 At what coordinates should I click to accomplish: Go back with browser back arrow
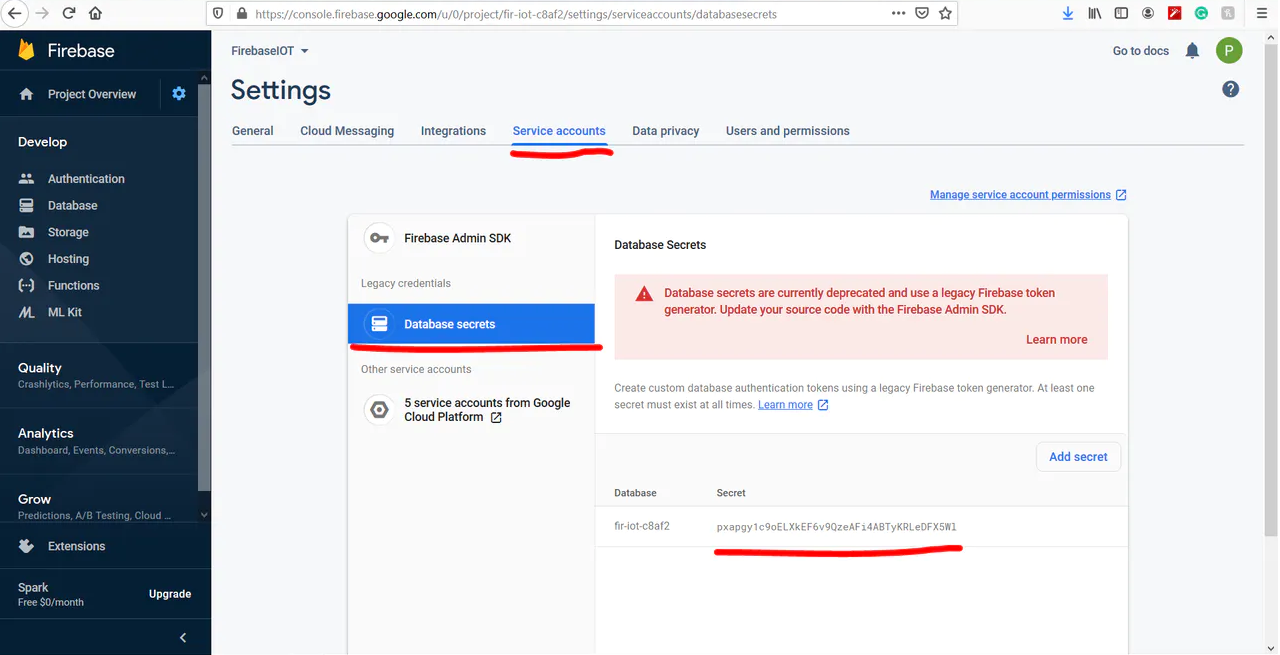click(x=14, y=14)
